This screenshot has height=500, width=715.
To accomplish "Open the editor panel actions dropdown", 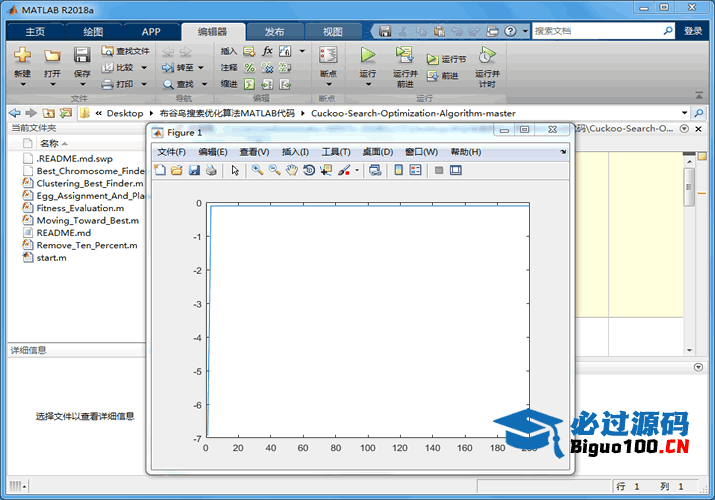I will pos(684,129).
